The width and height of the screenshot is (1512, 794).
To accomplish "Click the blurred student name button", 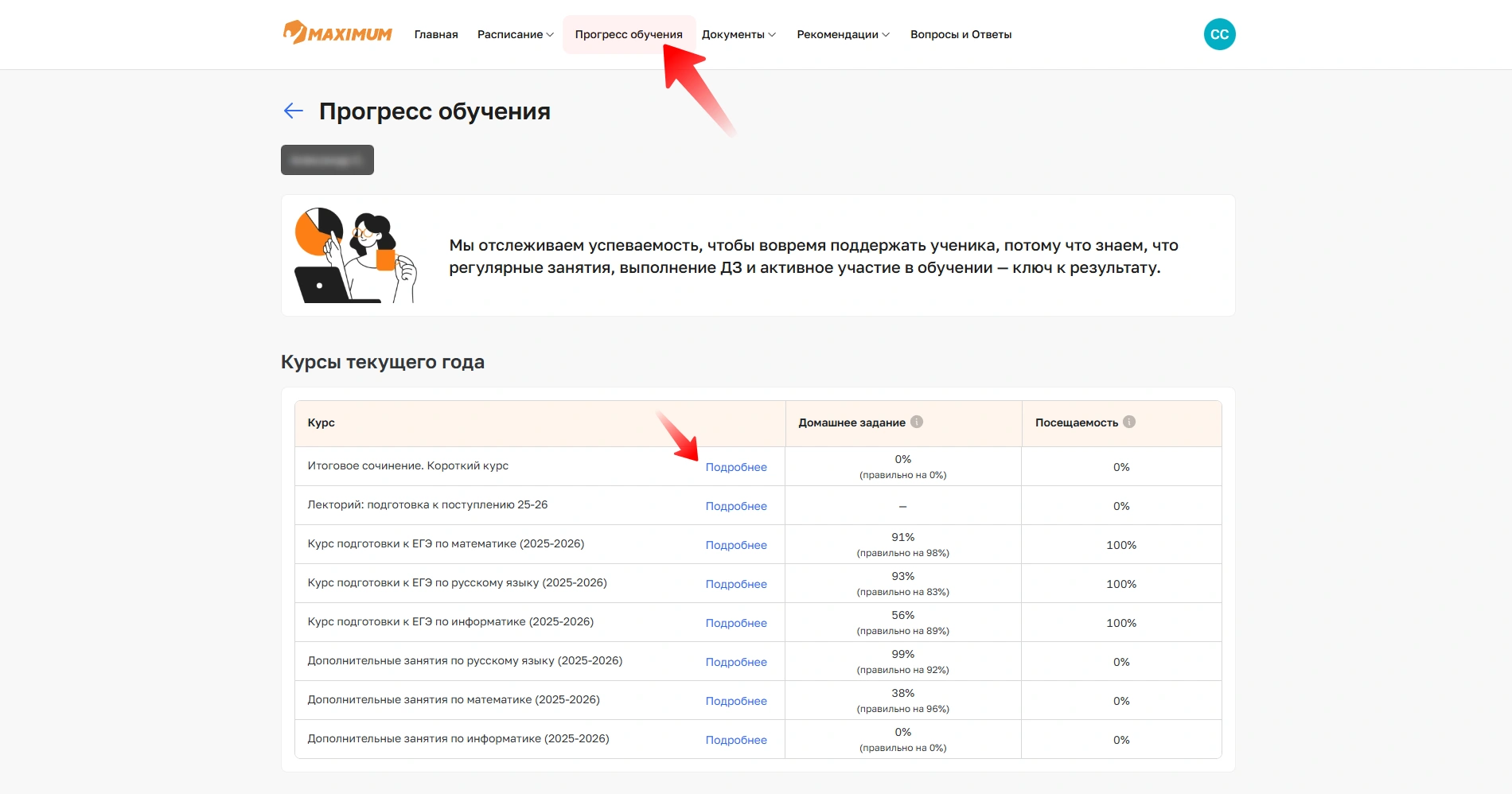I will [x=327, y=160].
